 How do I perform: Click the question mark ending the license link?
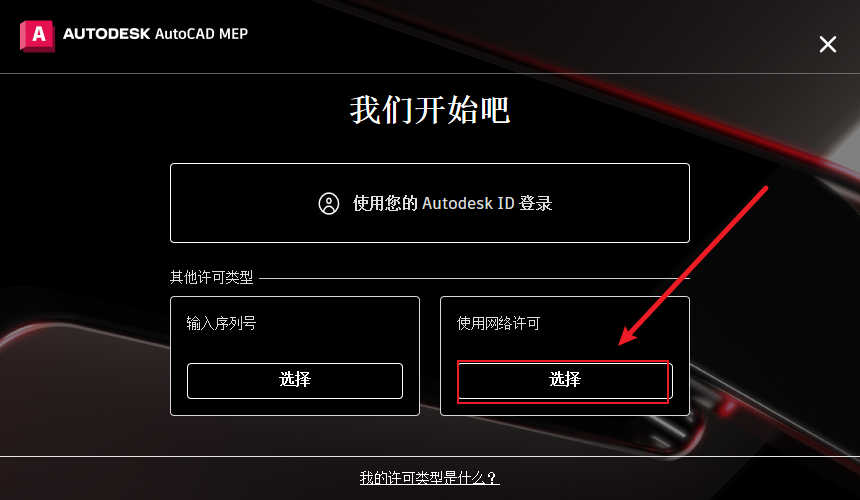pos(492,478)
